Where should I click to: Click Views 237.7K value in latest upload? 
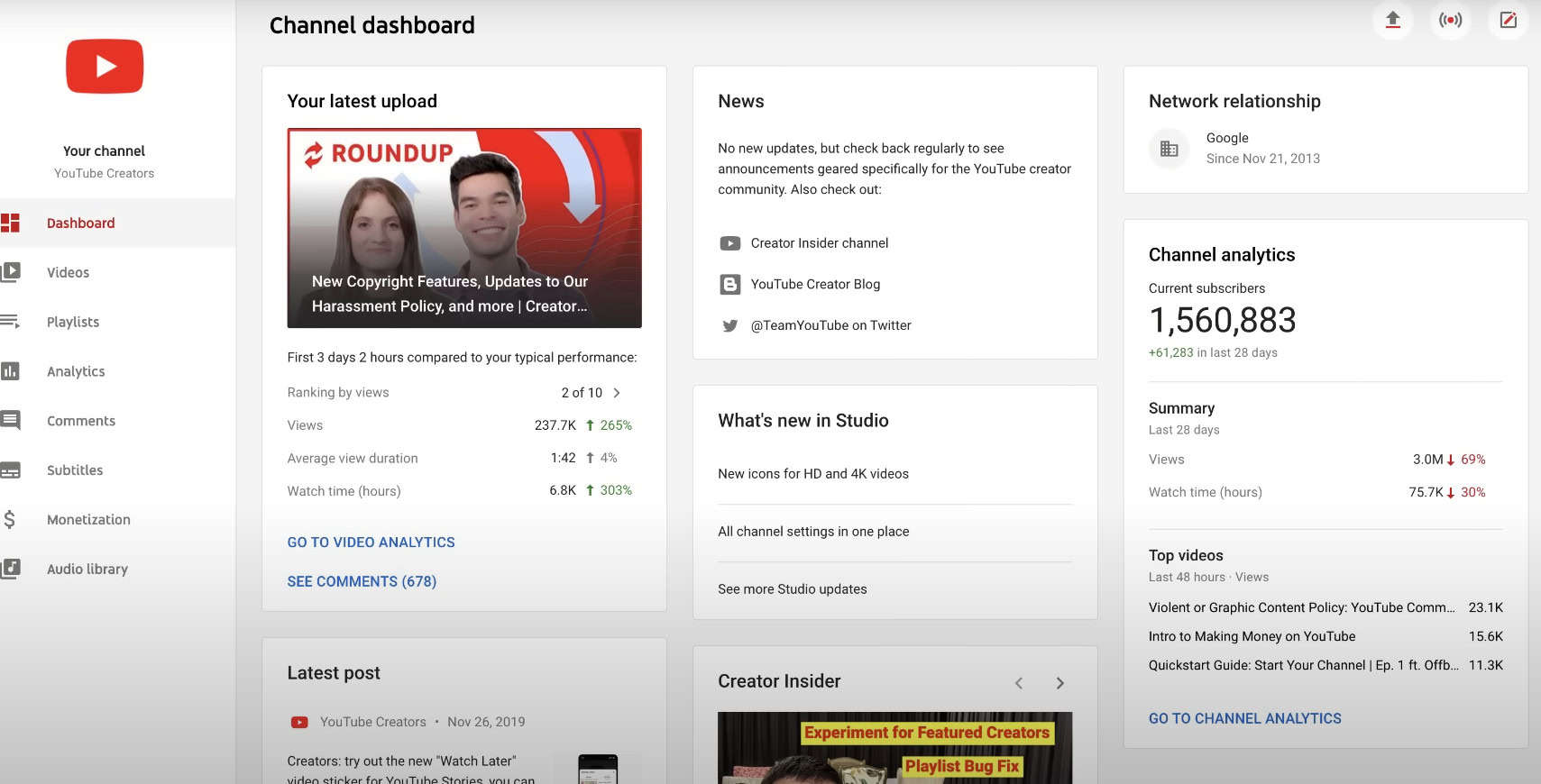pyautogui.click(x=555, y=425)
